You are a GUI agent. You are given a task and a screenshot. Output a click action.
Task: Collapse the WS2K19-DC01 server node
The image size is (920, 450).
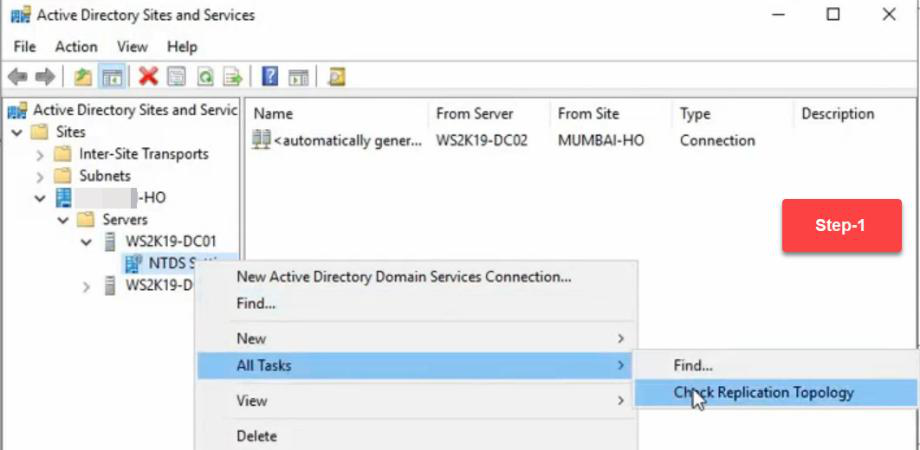click(87, 243)
